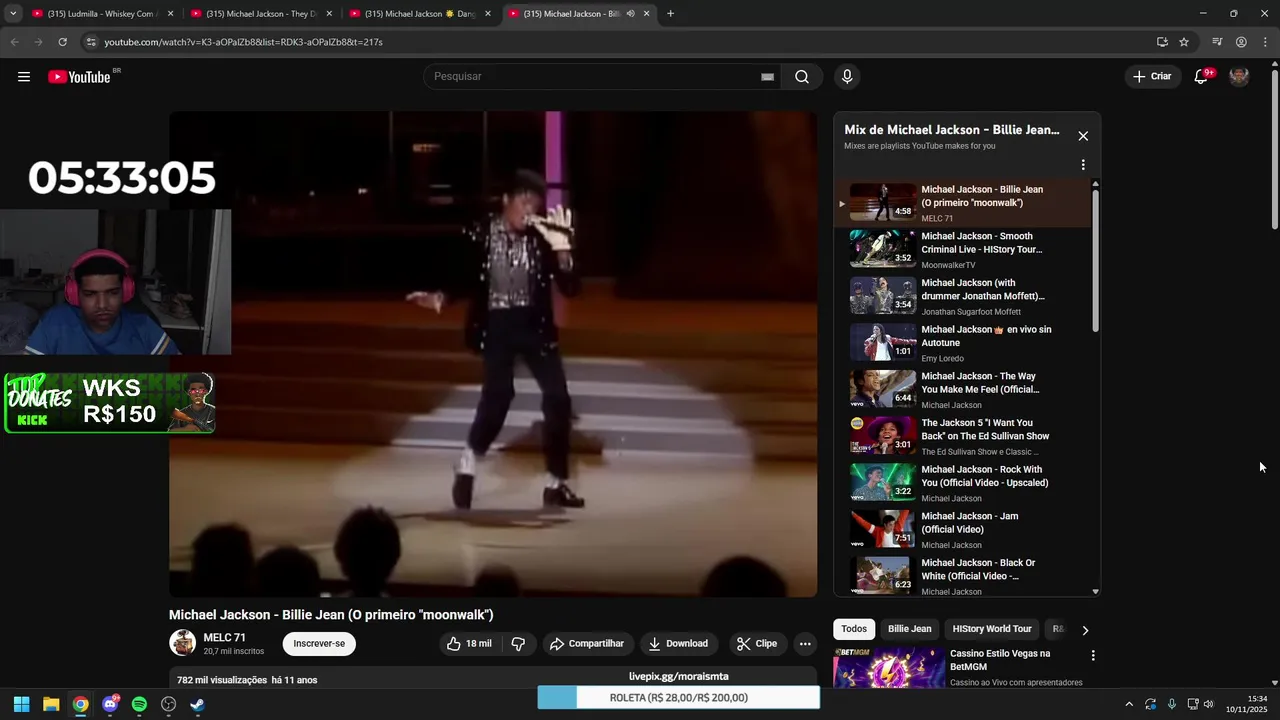Click the Clipe button

[756, 644]
